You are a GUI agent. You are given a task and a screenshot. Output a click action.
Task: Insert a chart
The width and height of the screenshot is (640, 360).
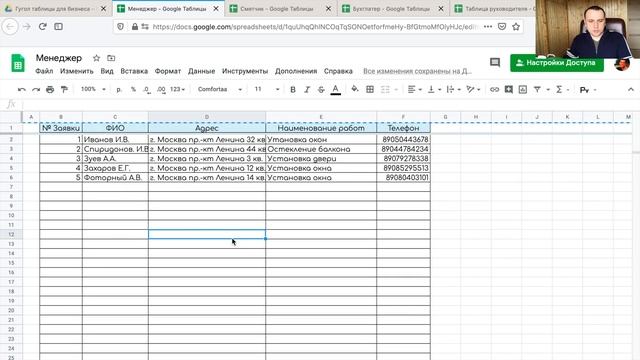[x=523, y=89]
